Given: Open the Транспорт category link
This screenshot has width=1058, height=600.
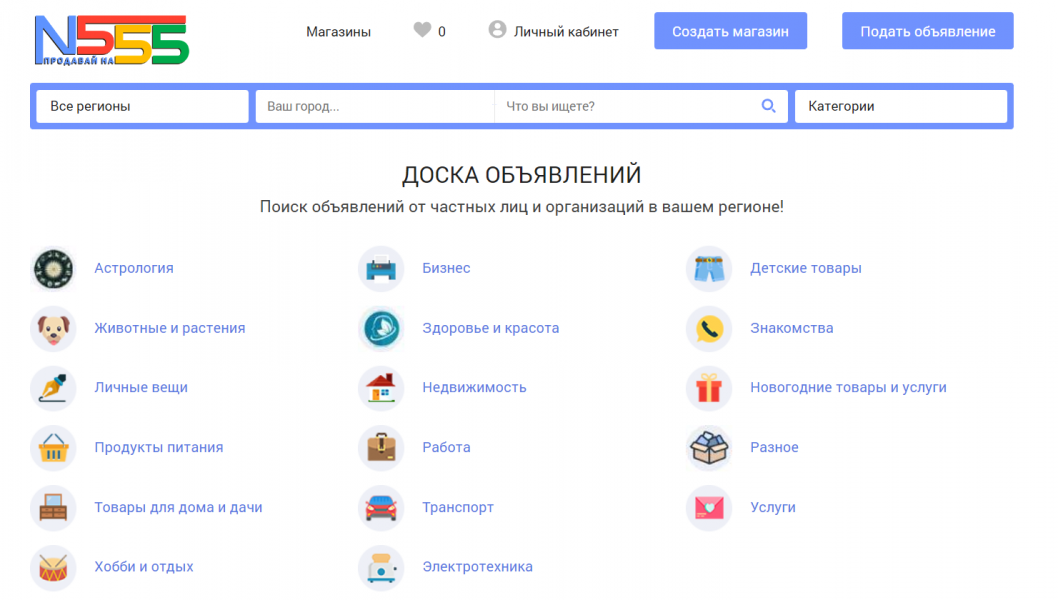Looking at the screenshot, I should (x=458, y=508).
